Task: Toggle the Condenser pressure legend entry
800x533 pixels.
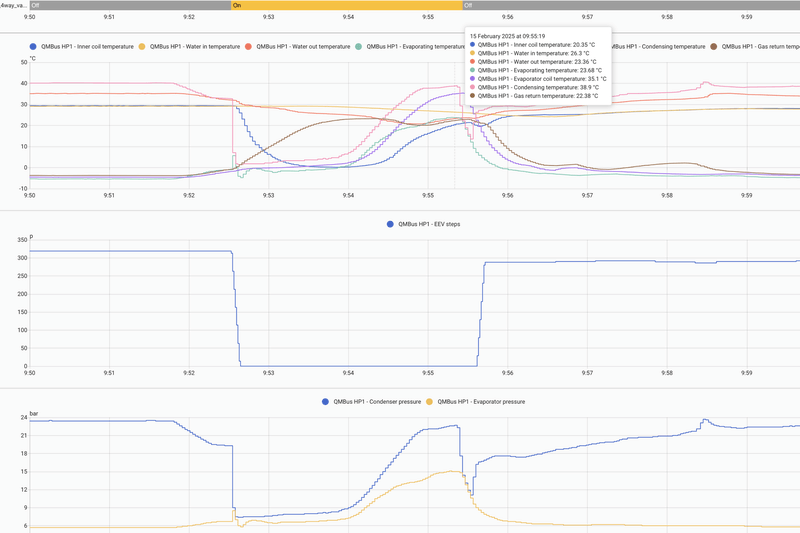Action: (x=371, y=401)
